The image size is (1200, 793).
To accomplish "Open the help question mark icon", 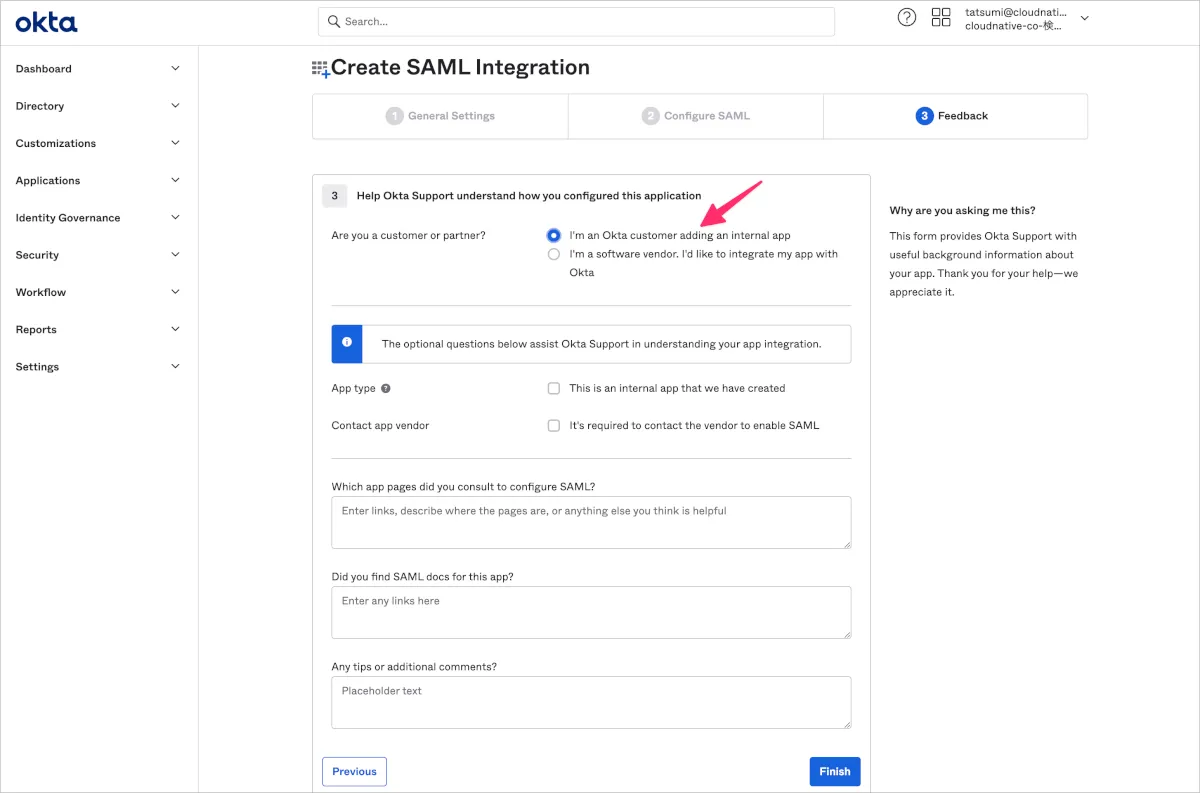I will tap(907, 17).
